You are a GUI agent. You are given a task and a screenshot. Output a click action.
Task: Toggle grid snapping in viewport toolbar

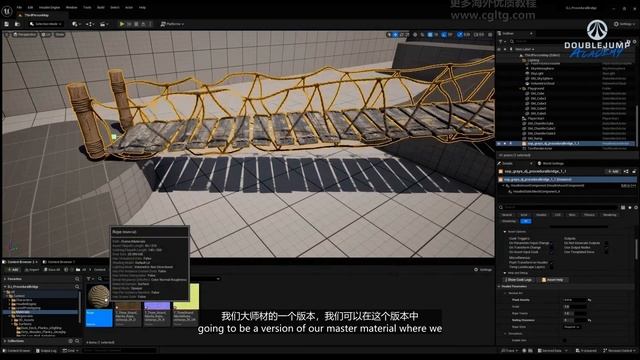429,35
